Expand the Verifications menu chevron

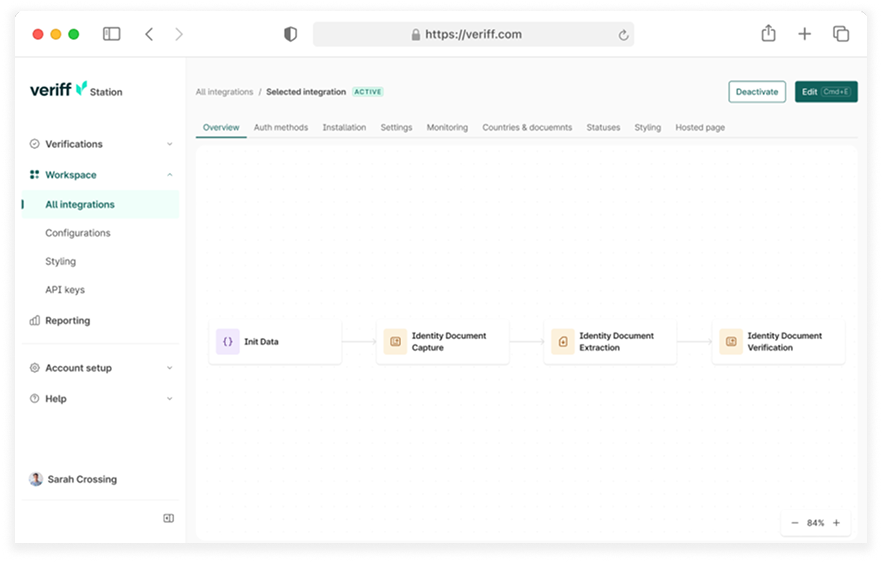pyautogui.click(x=169, y=144)
